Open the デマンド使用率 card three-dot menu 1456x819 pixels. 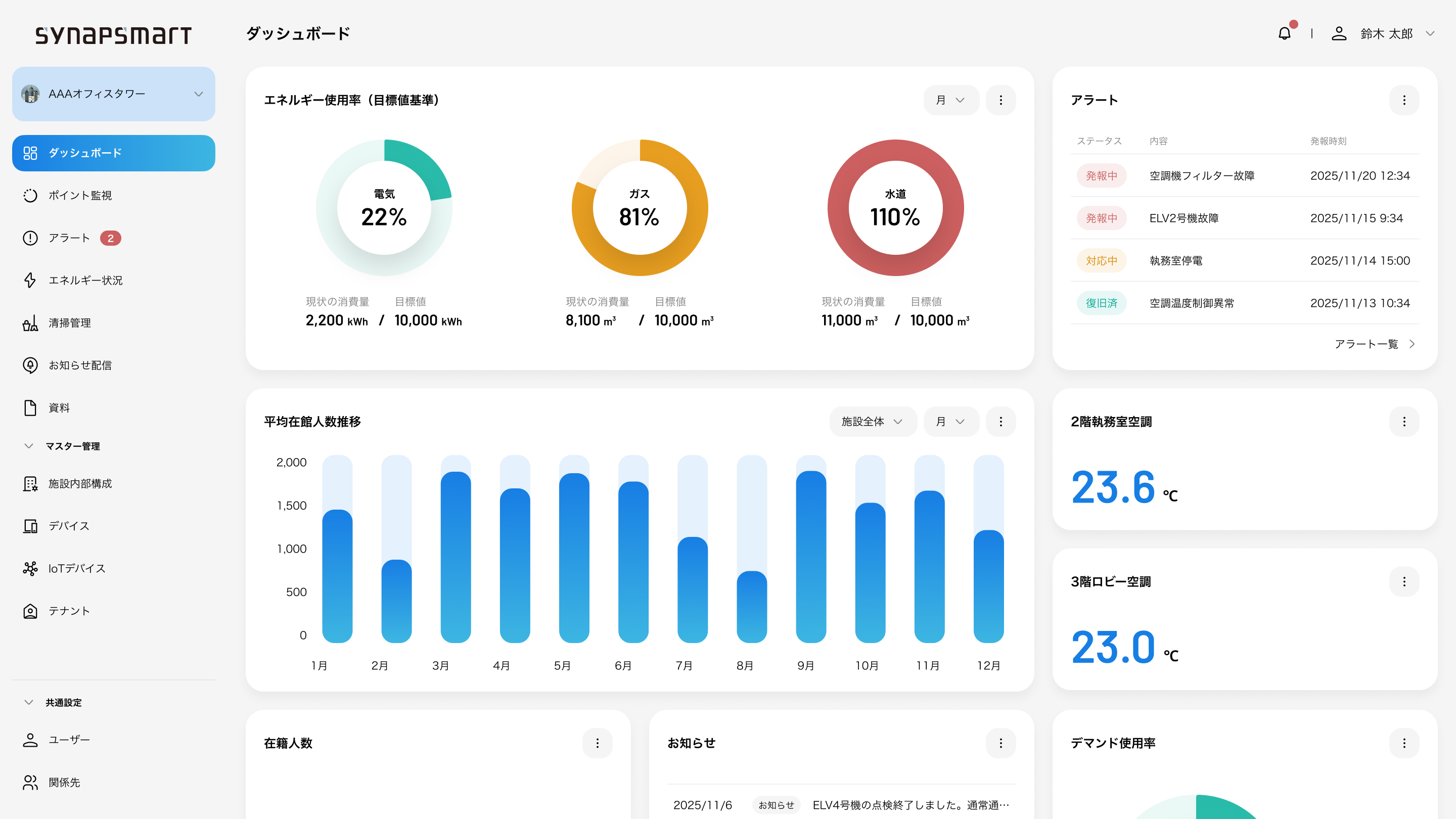click(x=1404, y=743)
